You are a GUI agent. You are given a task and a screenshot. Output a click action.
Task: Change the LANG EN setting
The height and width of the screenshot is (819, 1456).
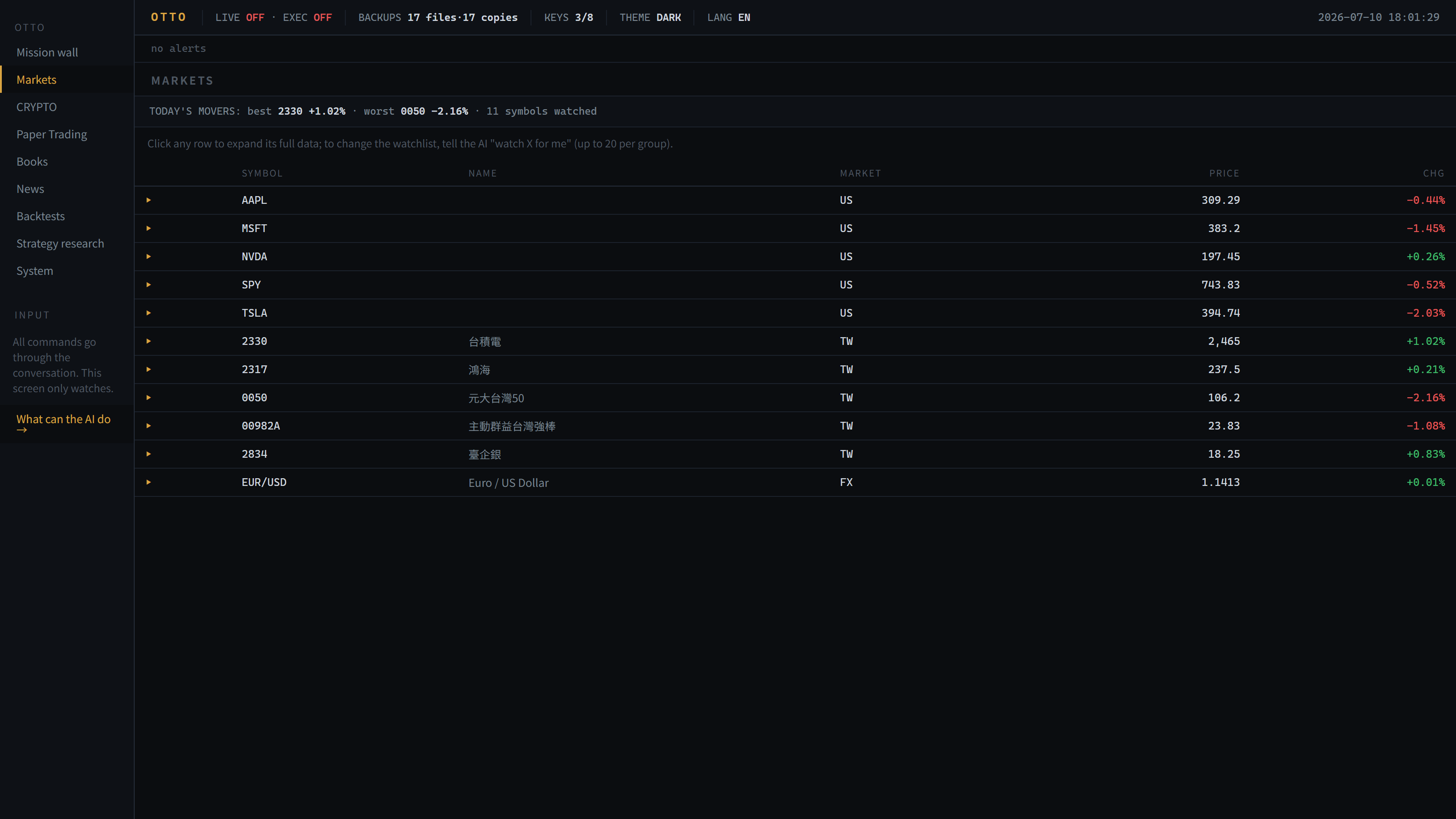tap(728, 18)
